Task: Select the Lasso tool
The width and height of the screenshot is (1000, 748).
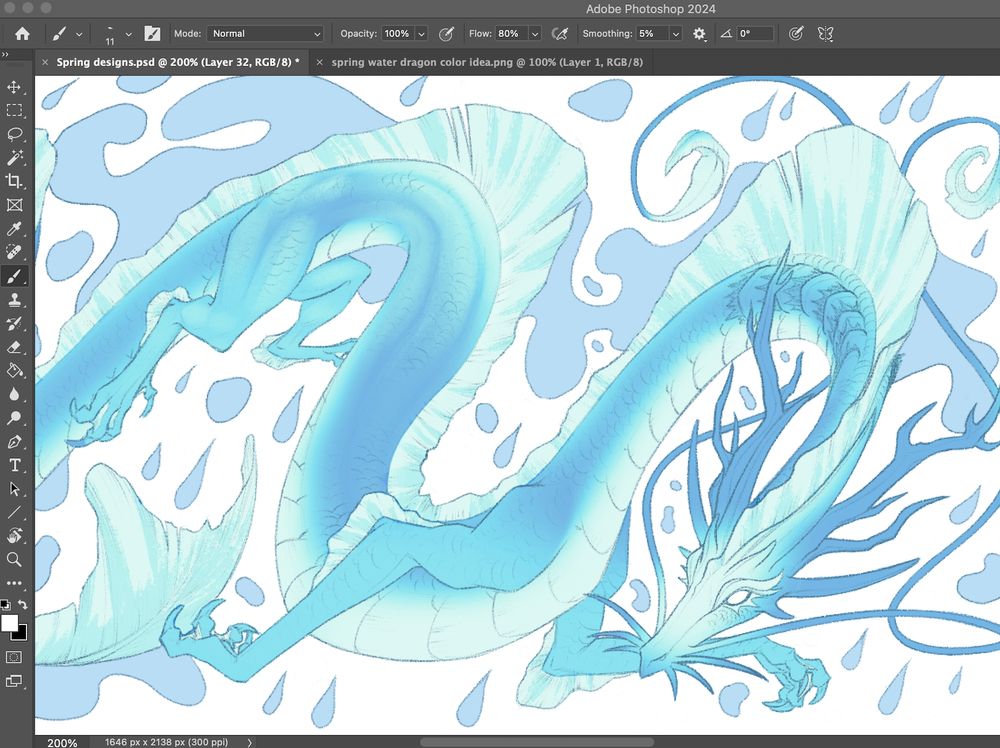Action: tap(15, 134)
